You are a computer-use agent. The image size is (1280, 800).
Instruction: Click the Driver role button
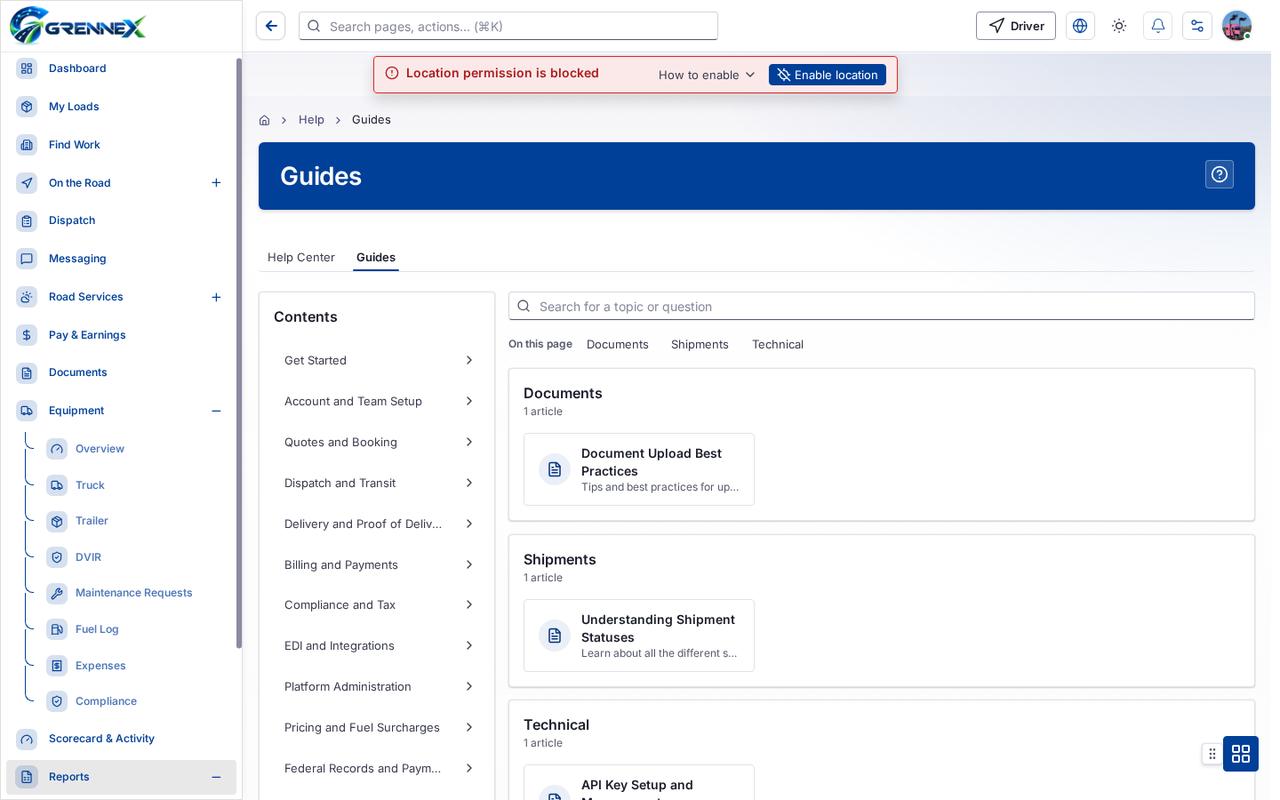[1016, 26]
